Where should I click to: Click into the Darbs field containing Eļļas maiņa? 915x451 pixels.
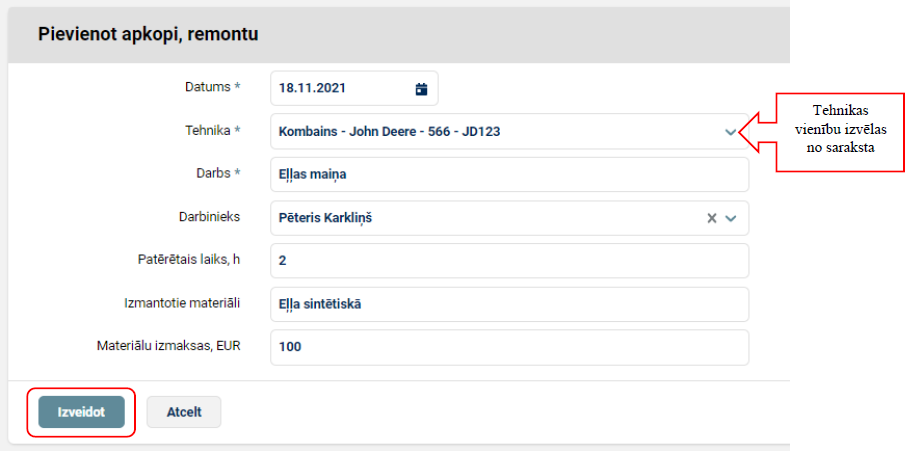tap(509, 174)
